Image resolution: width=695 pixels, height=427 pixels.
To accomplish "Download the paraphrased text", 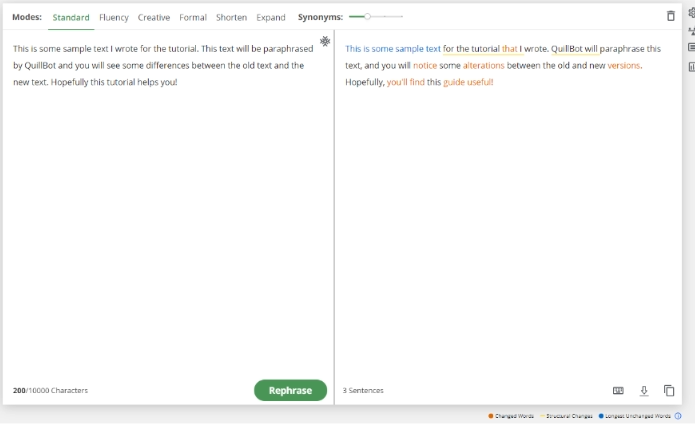I will coord(644,390).
